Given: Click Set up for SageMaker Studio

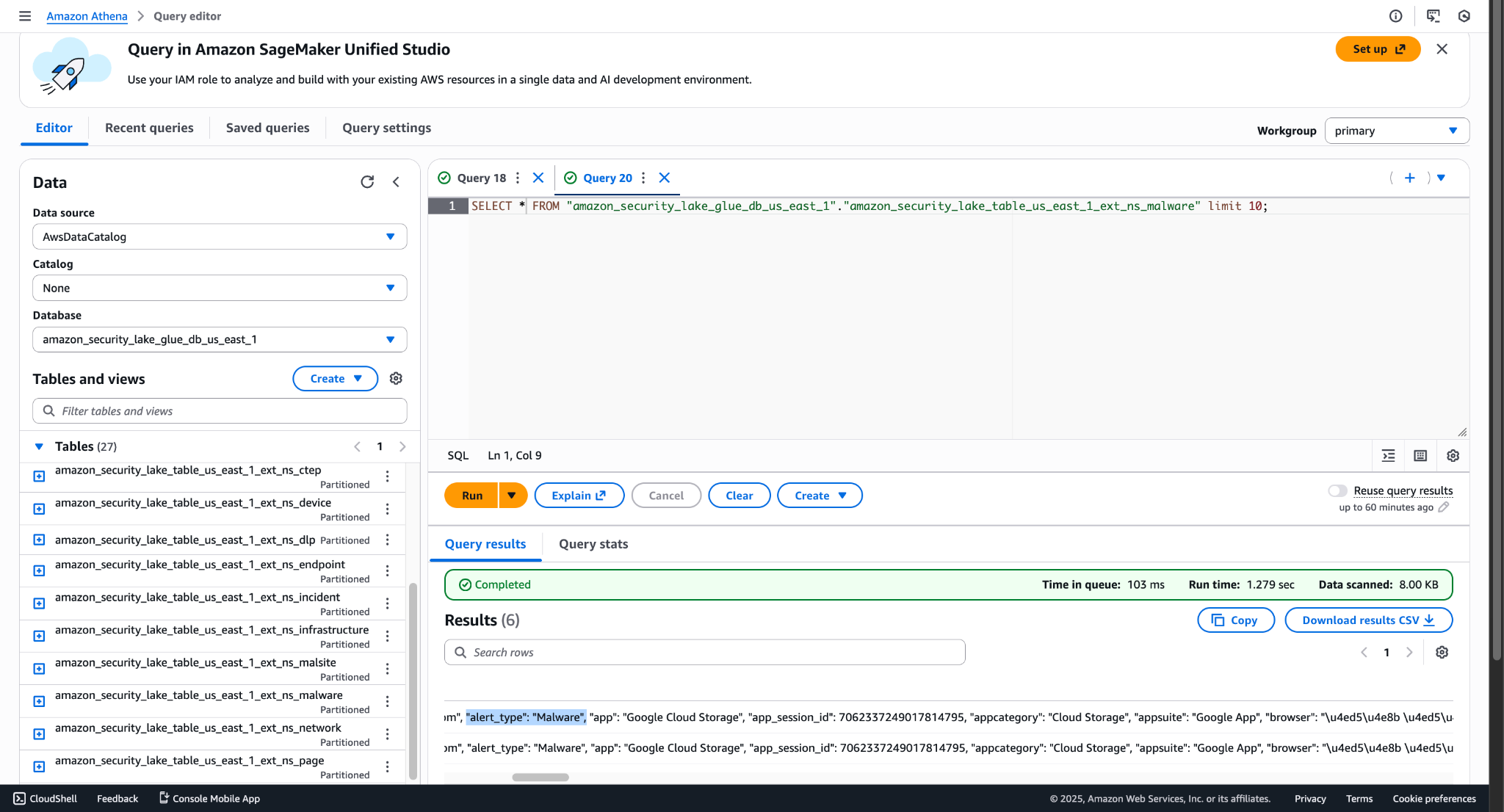Looking at the screenshot, I should click(x=1378, y=49).
